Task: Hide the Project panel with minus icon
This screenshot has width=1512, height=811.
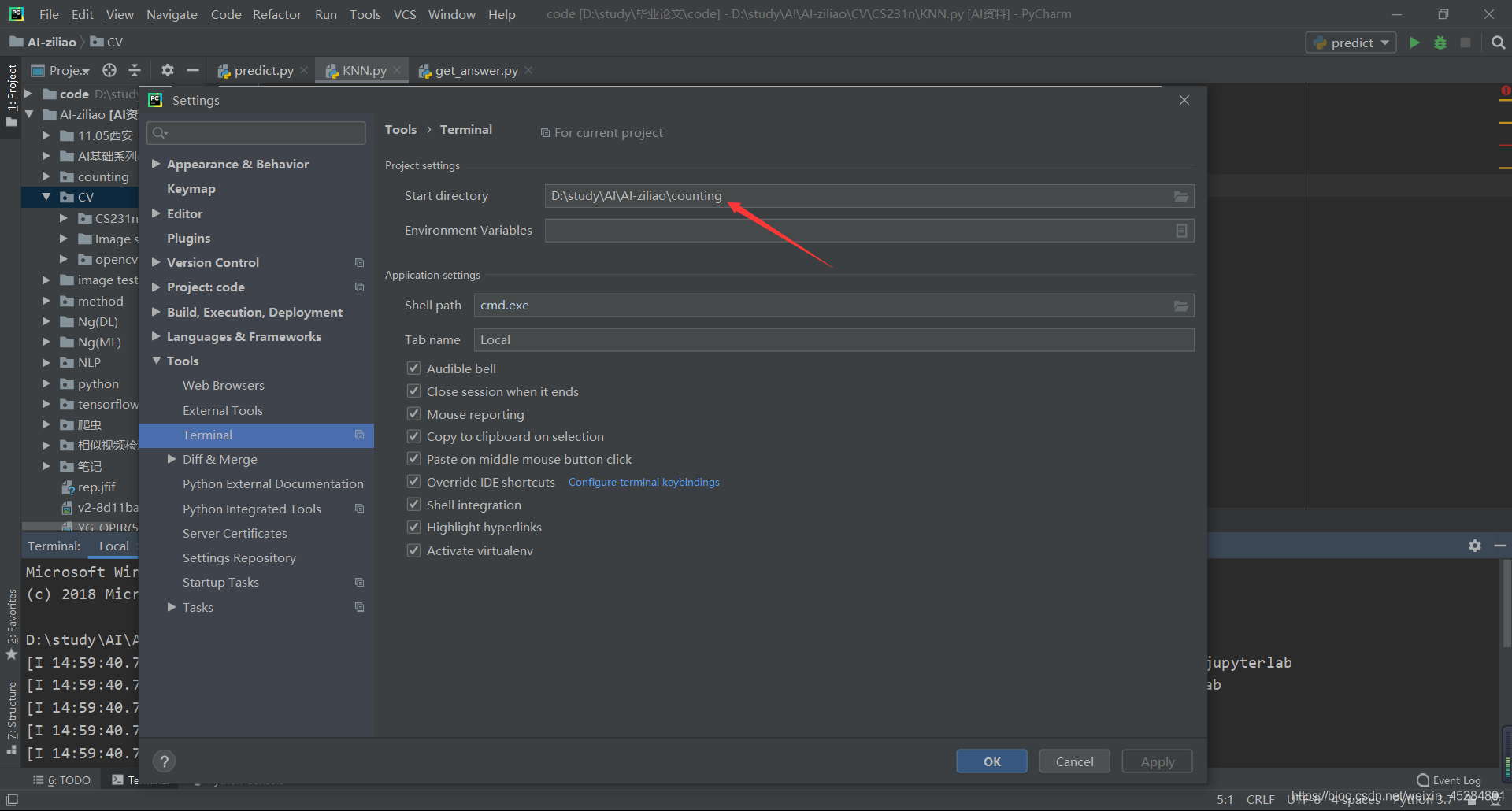Action: [x=192, y=70]
